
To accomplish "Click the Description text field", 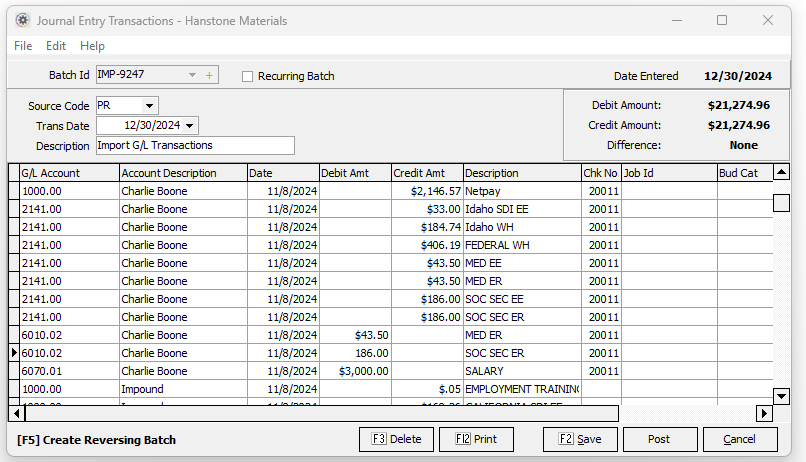I will 195,146.
